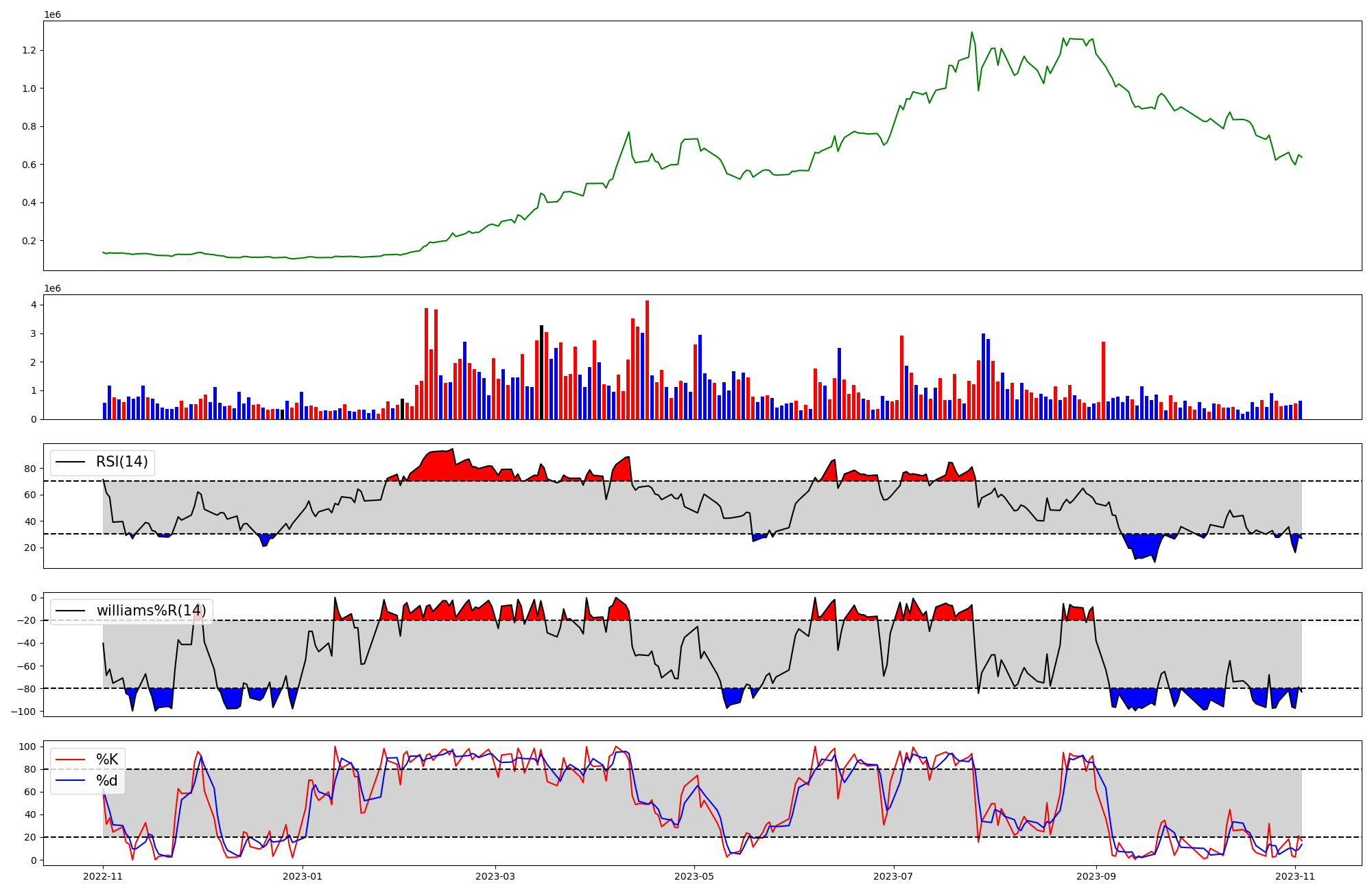Screen dimensions: 1372x892
Task: Click the 2023-03 x-axis date label
Action: [495, 876]
